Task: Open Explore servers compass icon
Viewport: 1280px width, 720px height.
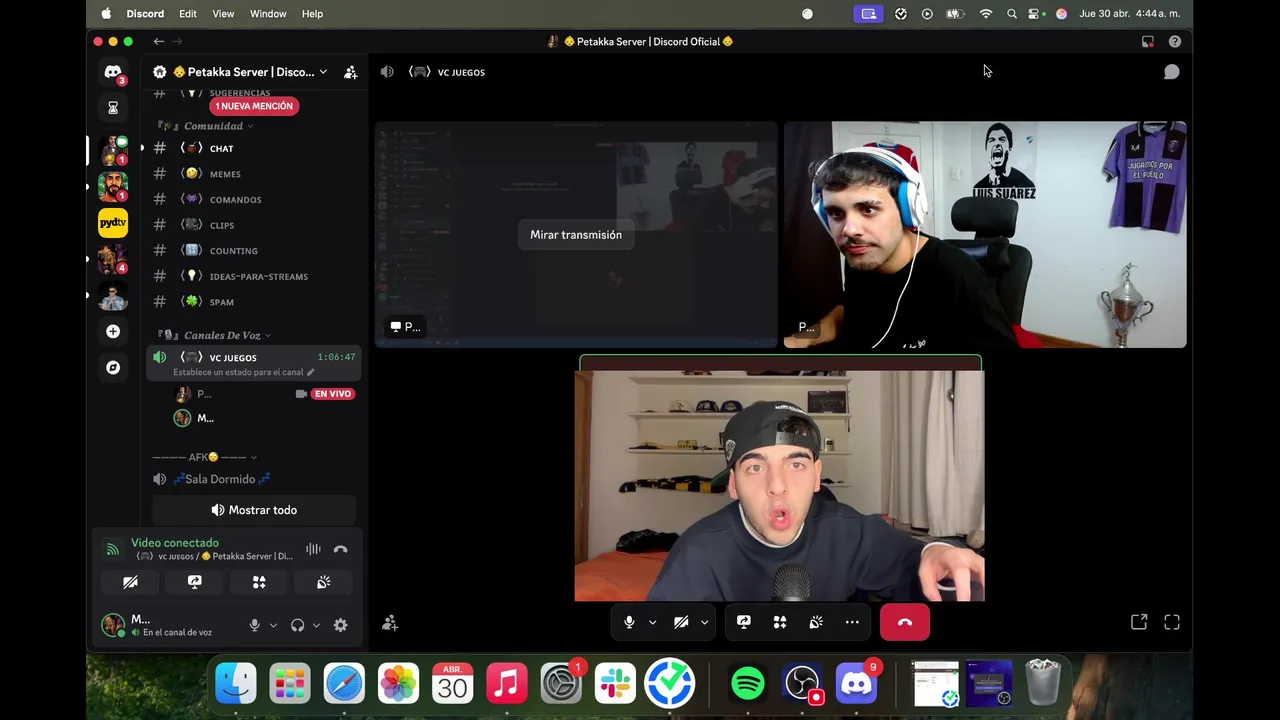Action: pos(113,367)
